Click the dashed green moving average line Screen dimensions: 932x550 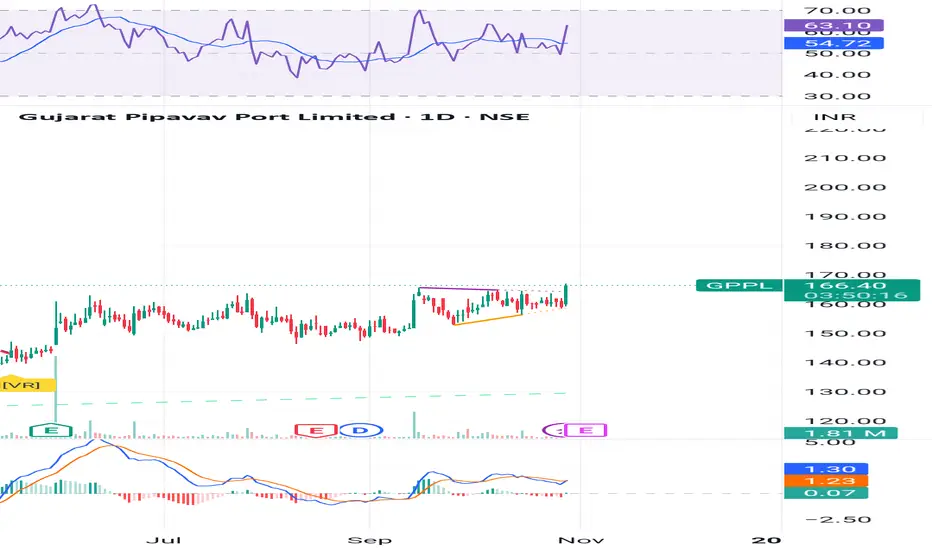click(285, 399)
